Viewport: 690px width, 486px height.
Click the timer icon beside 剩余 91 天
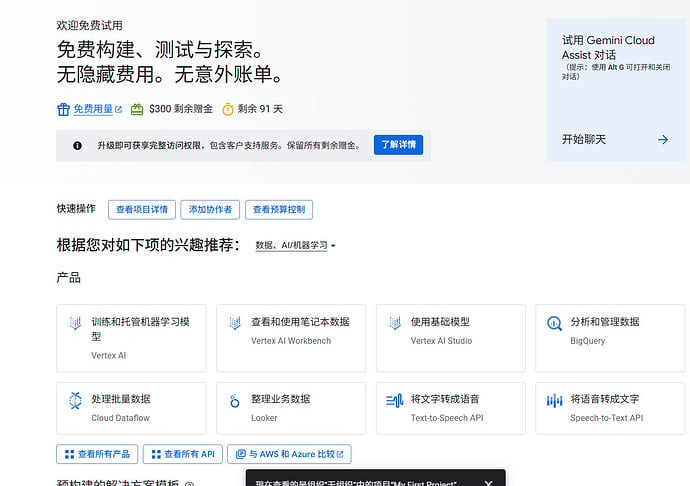tap(228, 109)
